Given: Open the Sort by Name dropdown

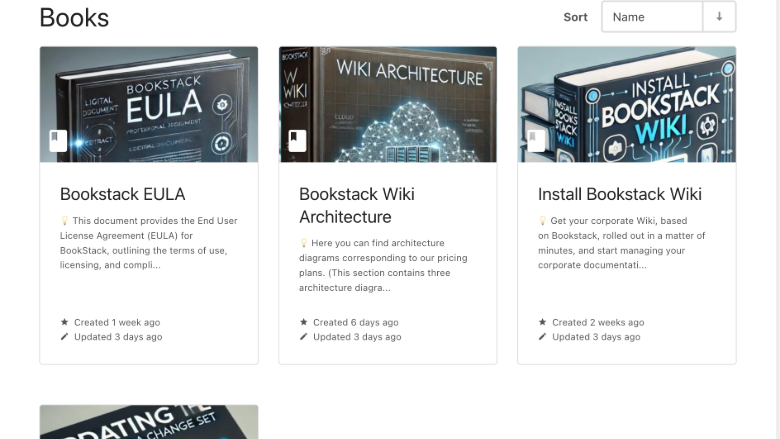Looking at the screenshot, I should point(652,17).
